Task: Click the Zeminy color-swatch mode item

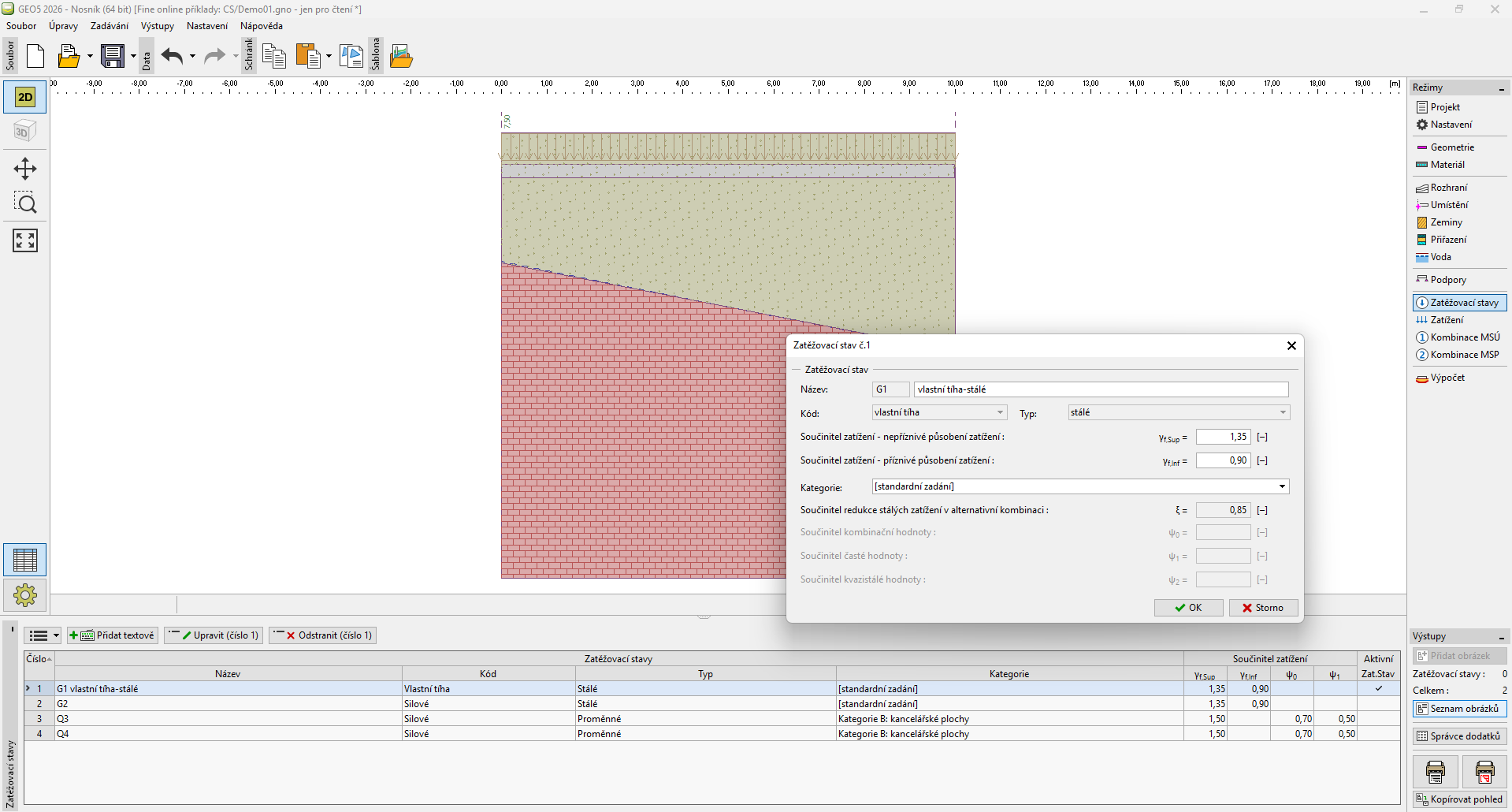Action: coord(1445,222)
